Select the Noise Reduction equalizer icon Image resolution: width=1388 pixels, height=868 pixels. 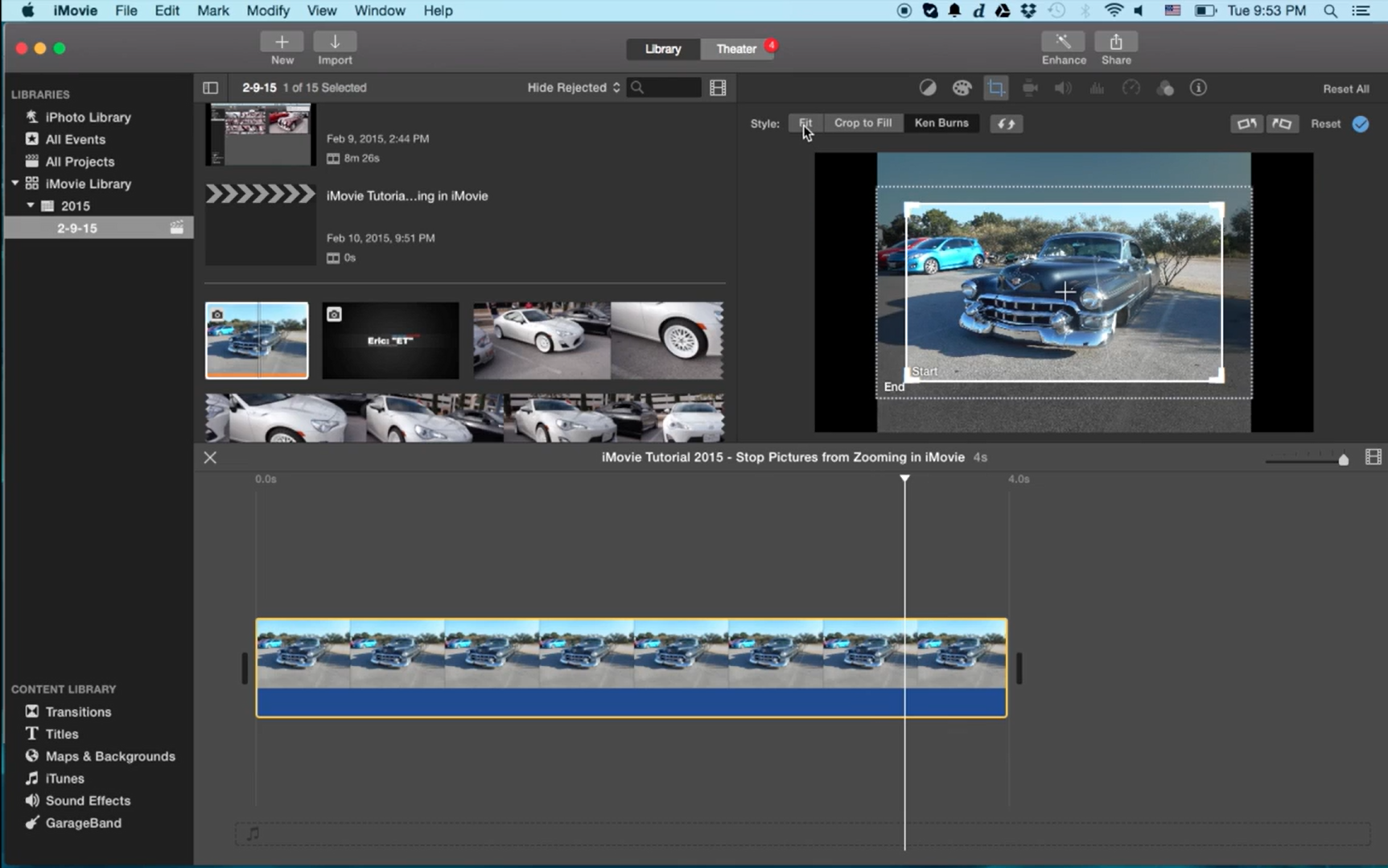pyautogui.click(x=1097, y=88)
